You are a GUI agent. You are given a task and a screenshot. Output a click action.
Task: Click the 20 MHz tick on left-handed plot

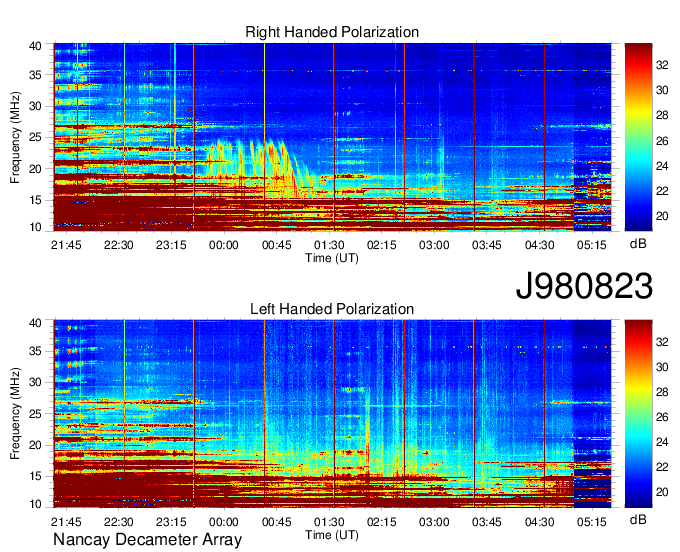pyautogui.click(x=36, y=445)
